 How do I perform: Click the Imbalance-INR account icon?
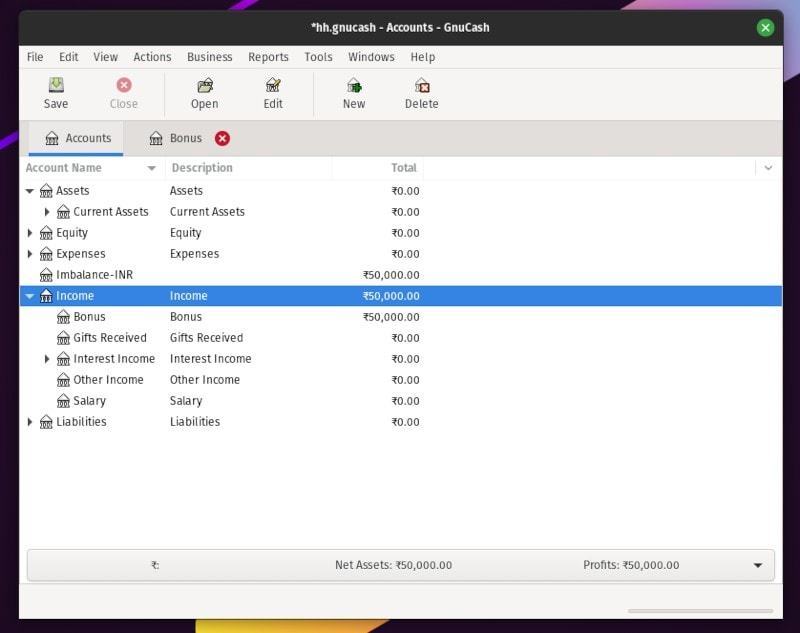tap(46, 275)
